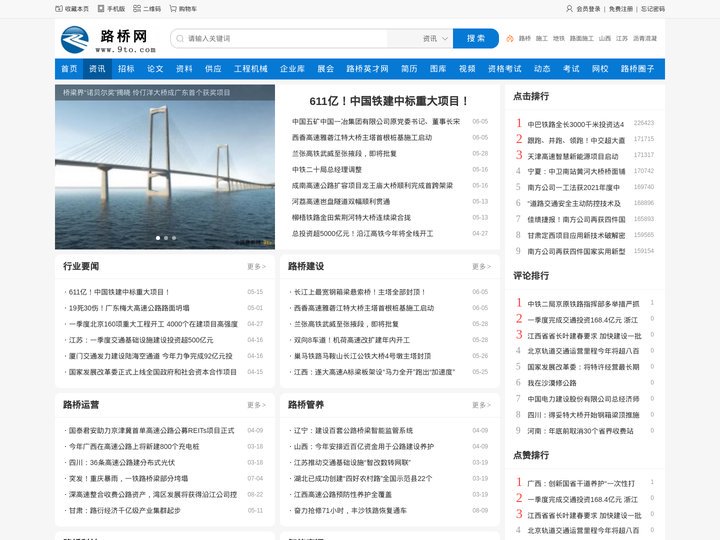Viewport: 720px width, 540px height.
Task: Open article 总投资超5000亿元！沿江高铁
Action: 363,234
